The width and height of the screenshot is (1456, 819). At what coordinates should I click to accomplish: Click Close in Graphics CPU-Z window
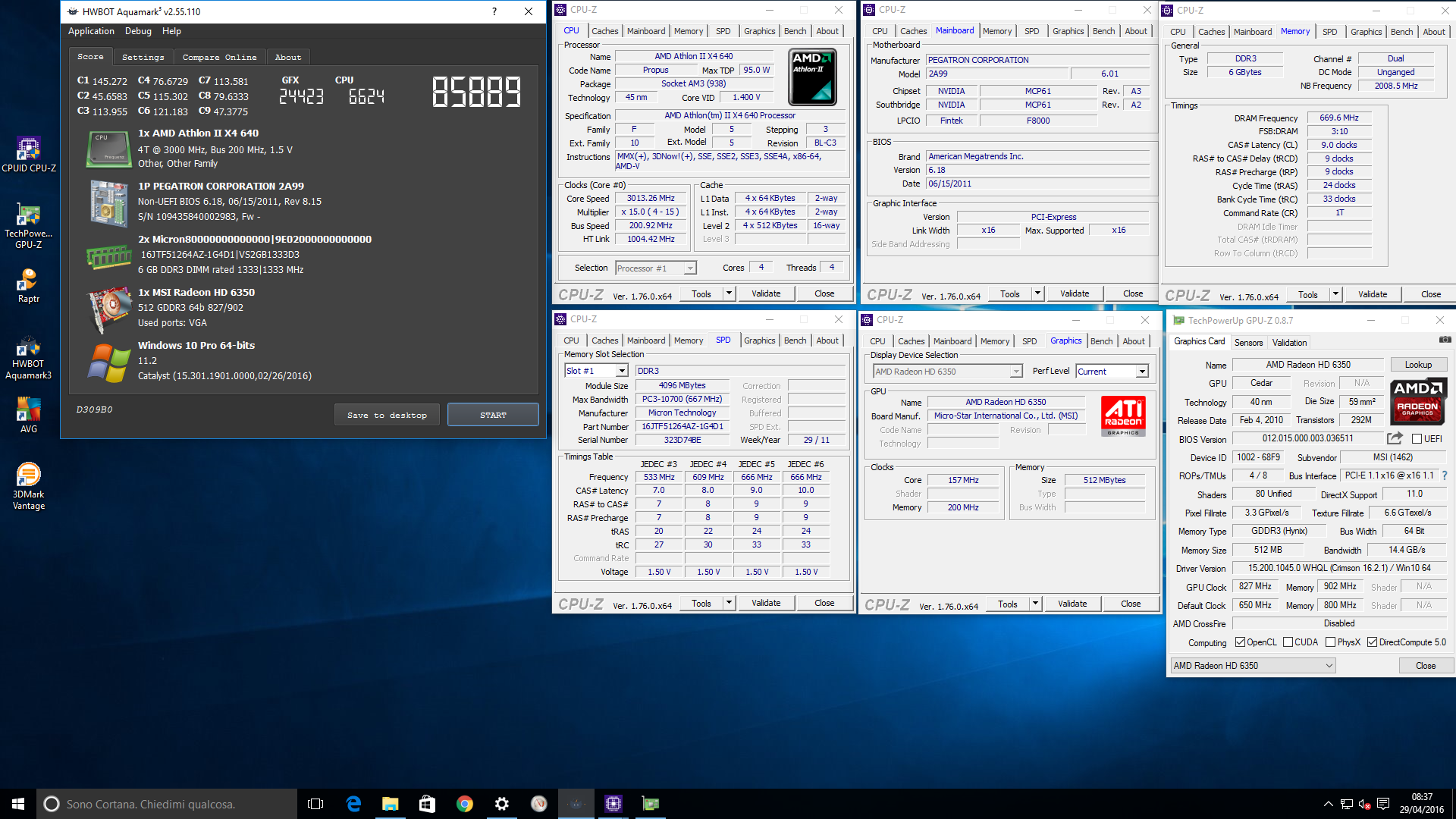pos(1131,604)
